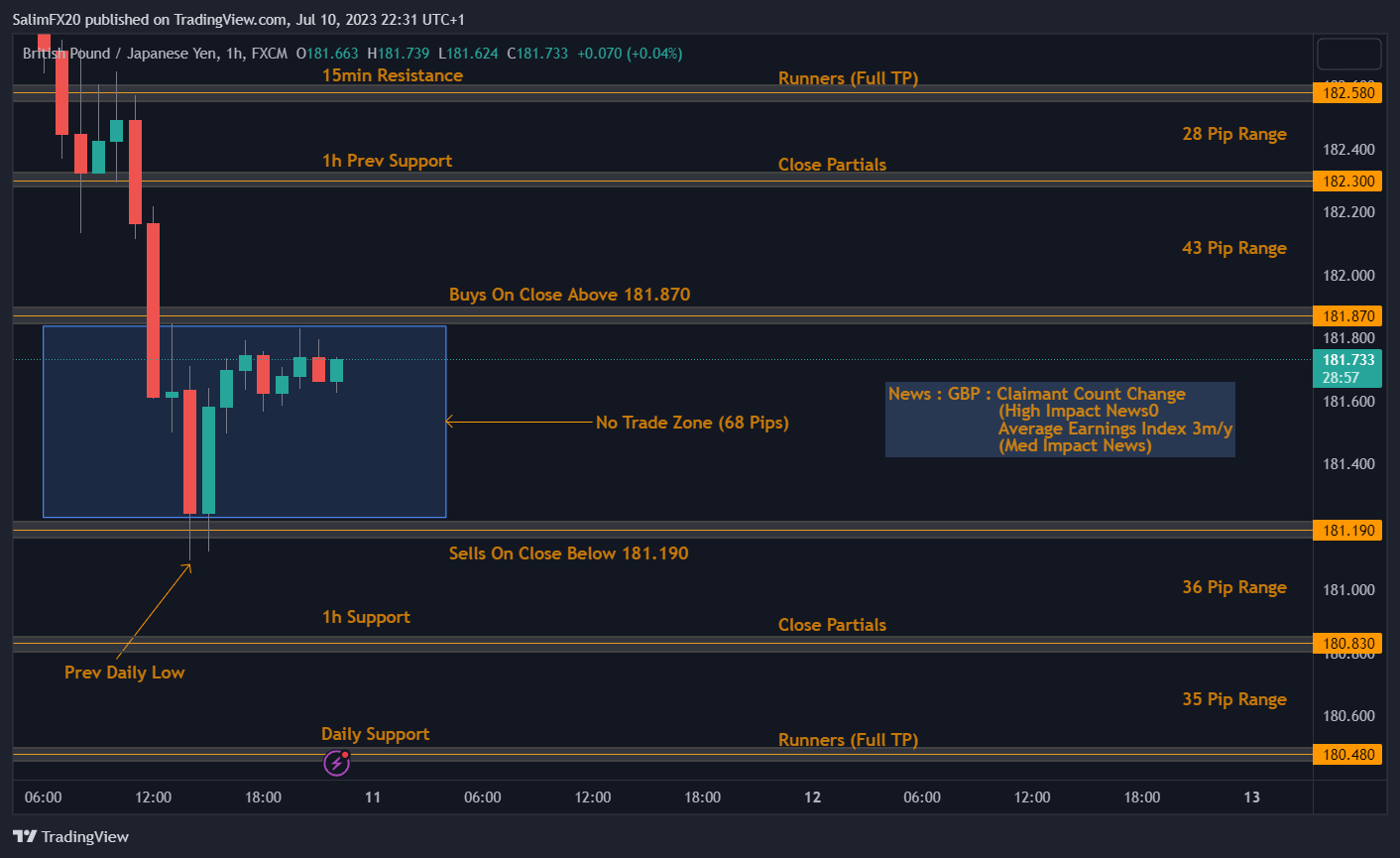Click the TradingView logo at bottom left

(x=71, y=836)
